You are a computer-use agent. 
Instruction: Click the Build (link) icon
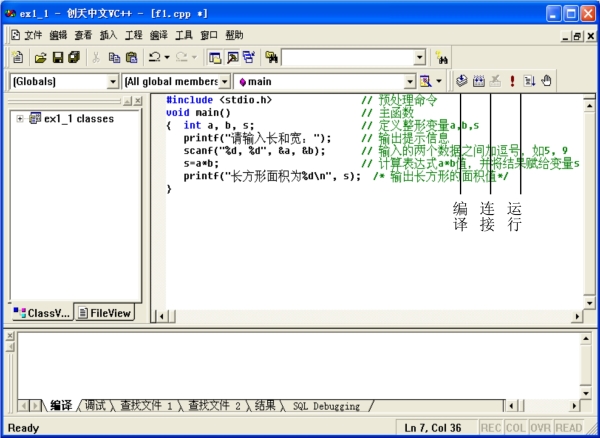(x=479, y=81)
